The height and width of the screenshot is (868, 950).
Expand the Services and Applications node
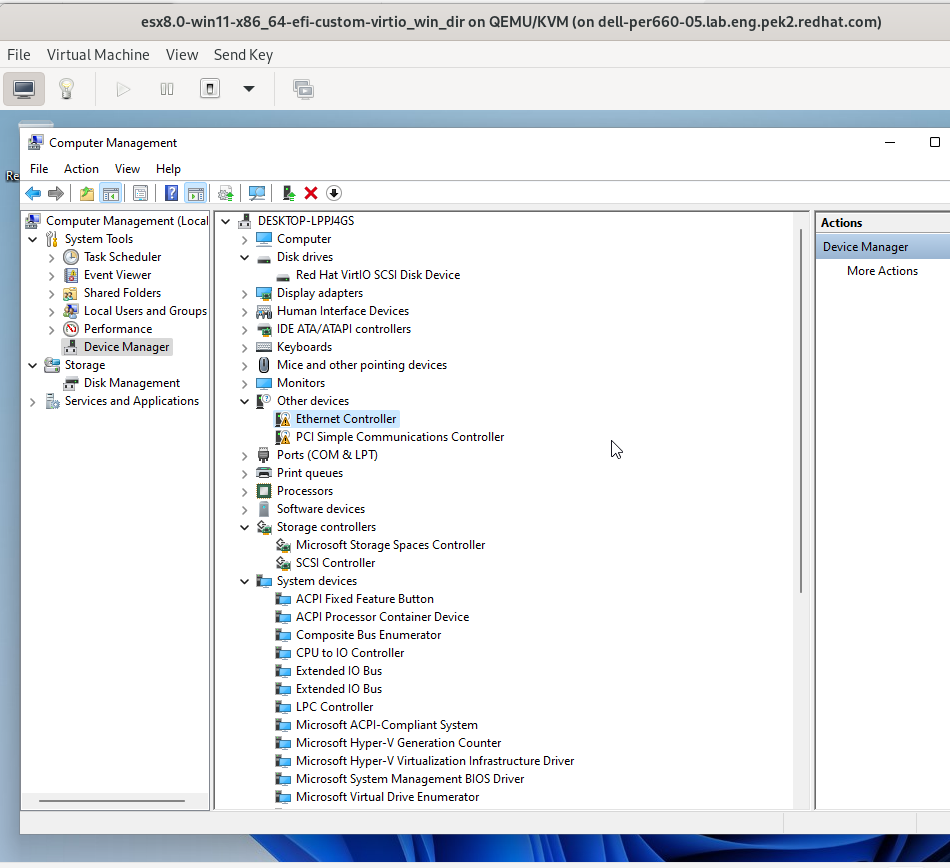pos(33,401)
